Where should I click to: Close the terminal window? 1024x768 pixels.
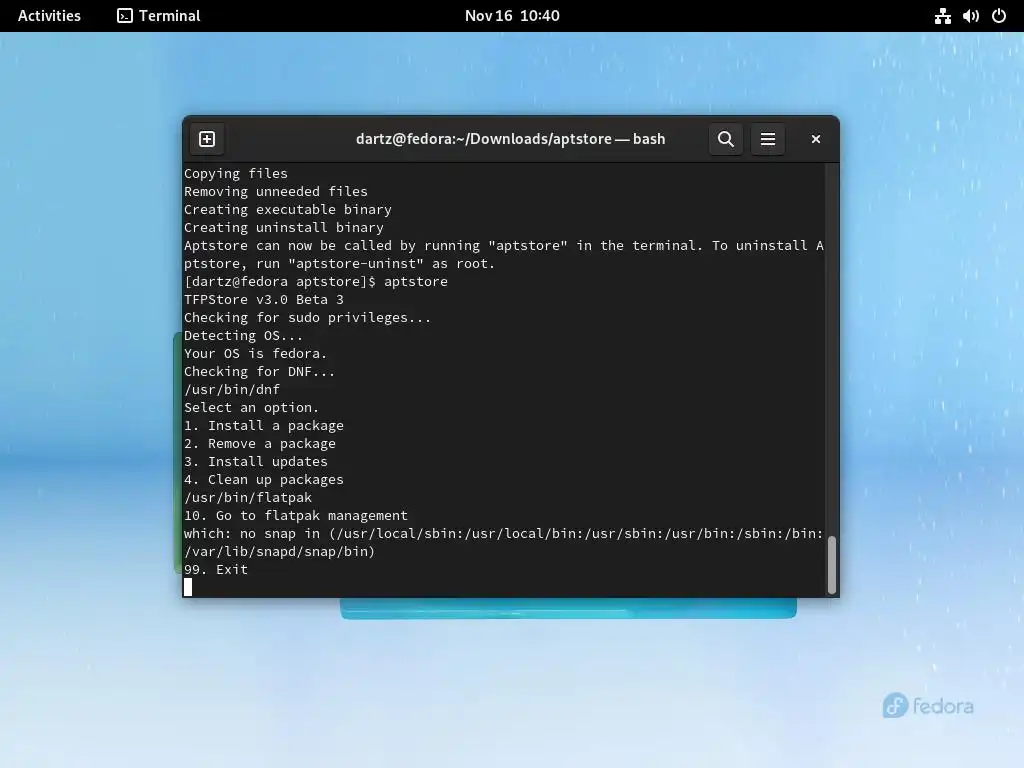[816, 139]
